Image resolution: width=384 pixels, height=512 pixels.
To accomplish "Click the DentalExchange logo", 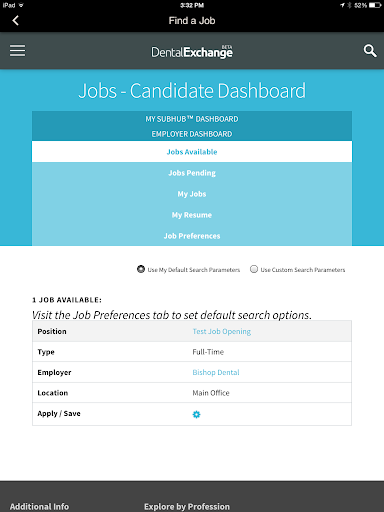I will point(192,52).
